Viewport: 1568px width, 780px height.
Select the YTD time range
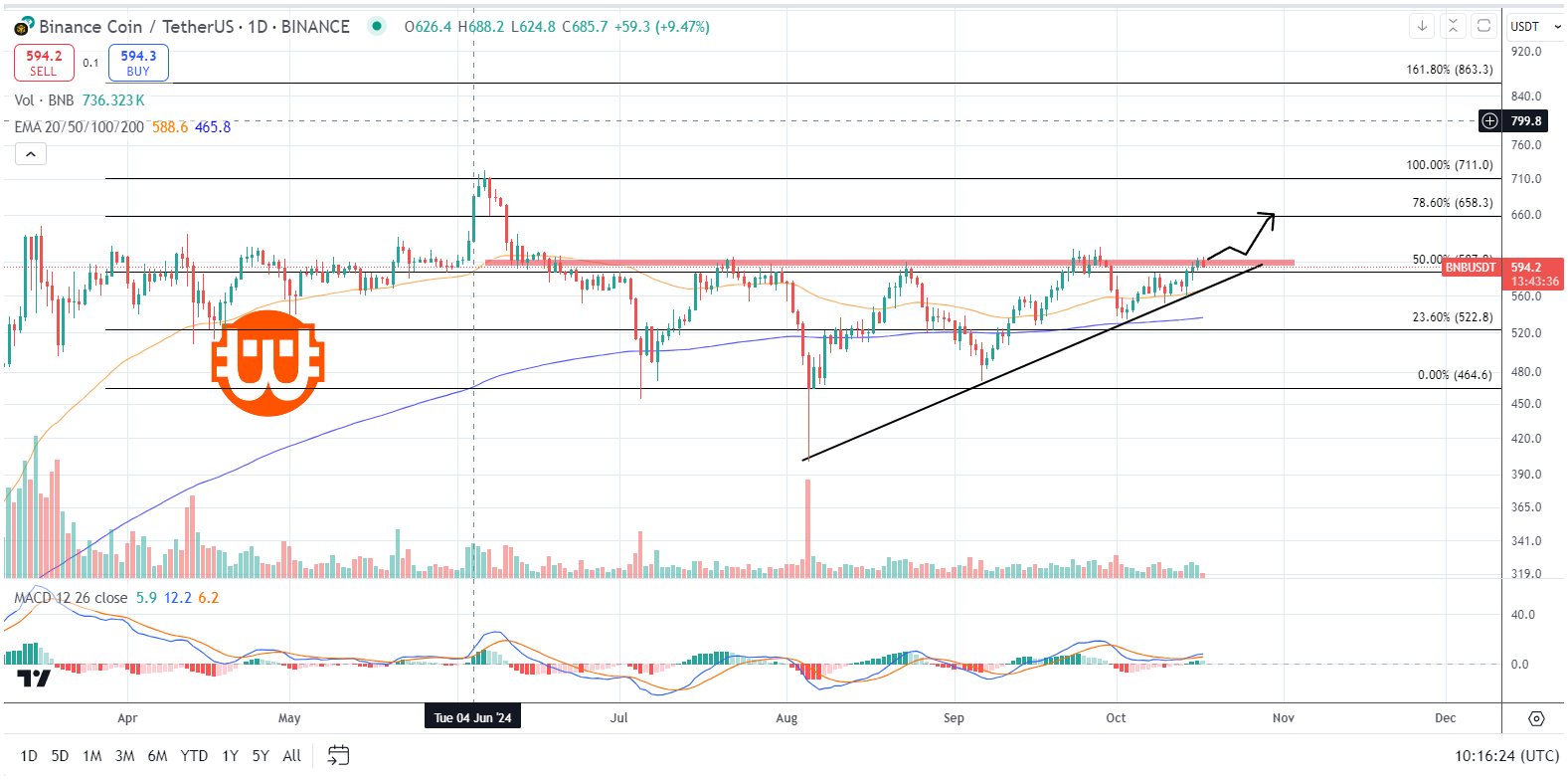point(194,756)
